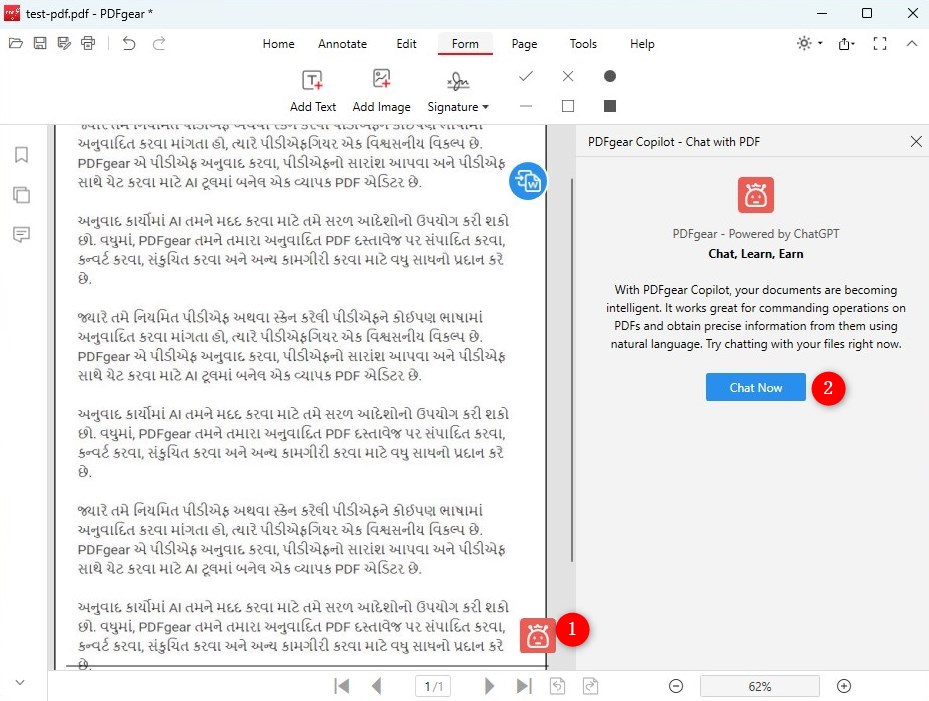Select the Add Text form tool
This screenshot has width=929, height=701.
coord(313,88)
